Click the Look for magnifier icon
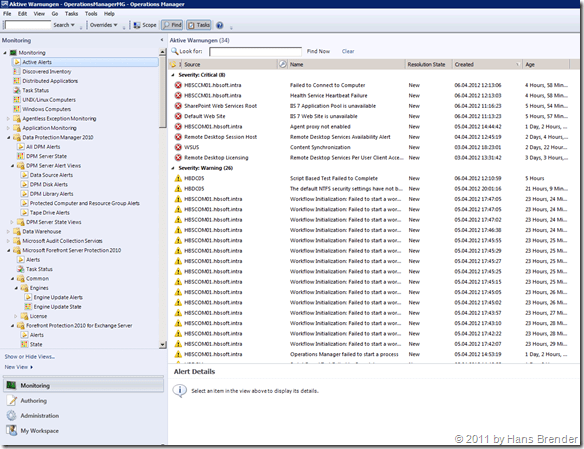This screenshot has height=449, width=584. pyautogui.click(x=174, y=51)
